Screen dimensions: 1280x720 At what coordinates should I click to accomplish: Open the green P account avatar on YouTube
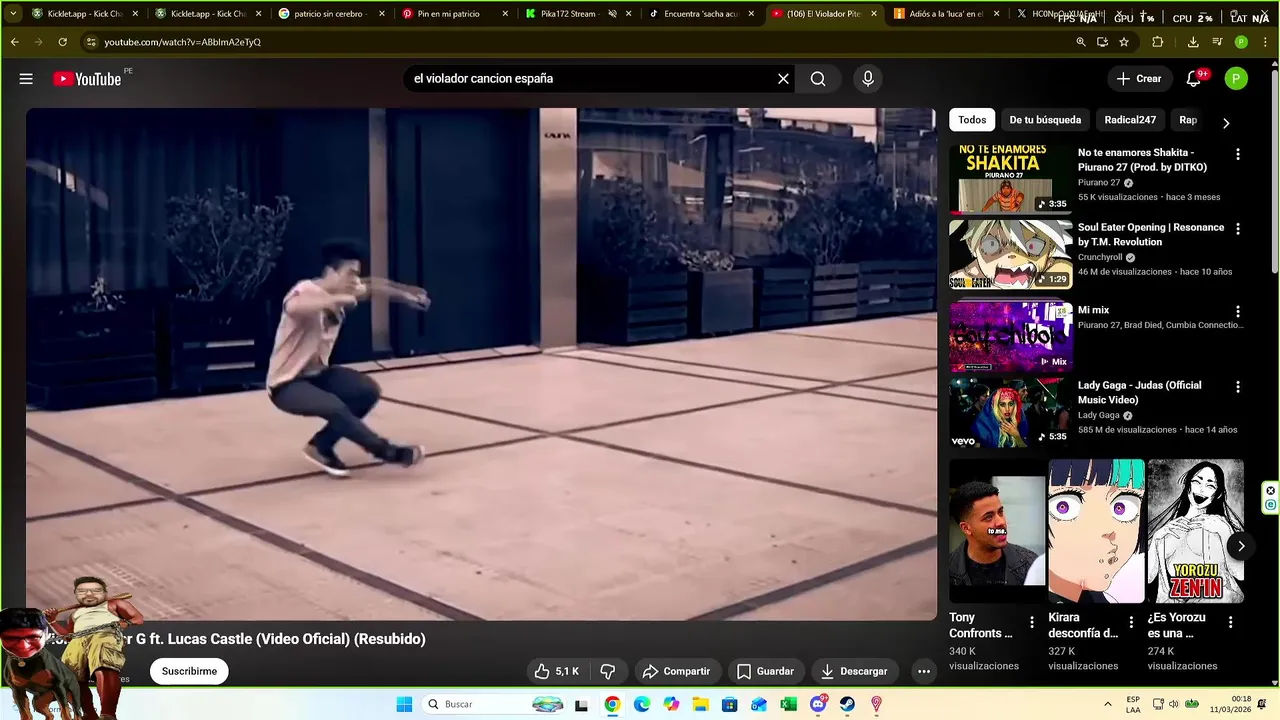[x=1236, y=79]
